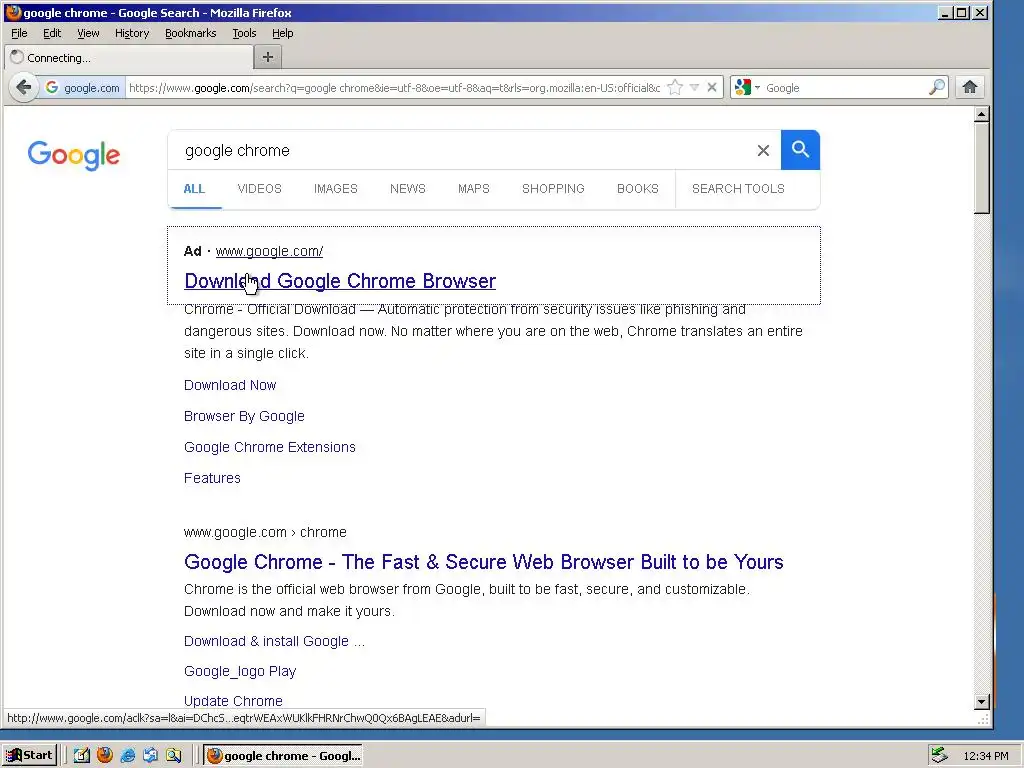The image size is (1024, 768).
Task: Open a new tab with plus button
Action: 268,57
